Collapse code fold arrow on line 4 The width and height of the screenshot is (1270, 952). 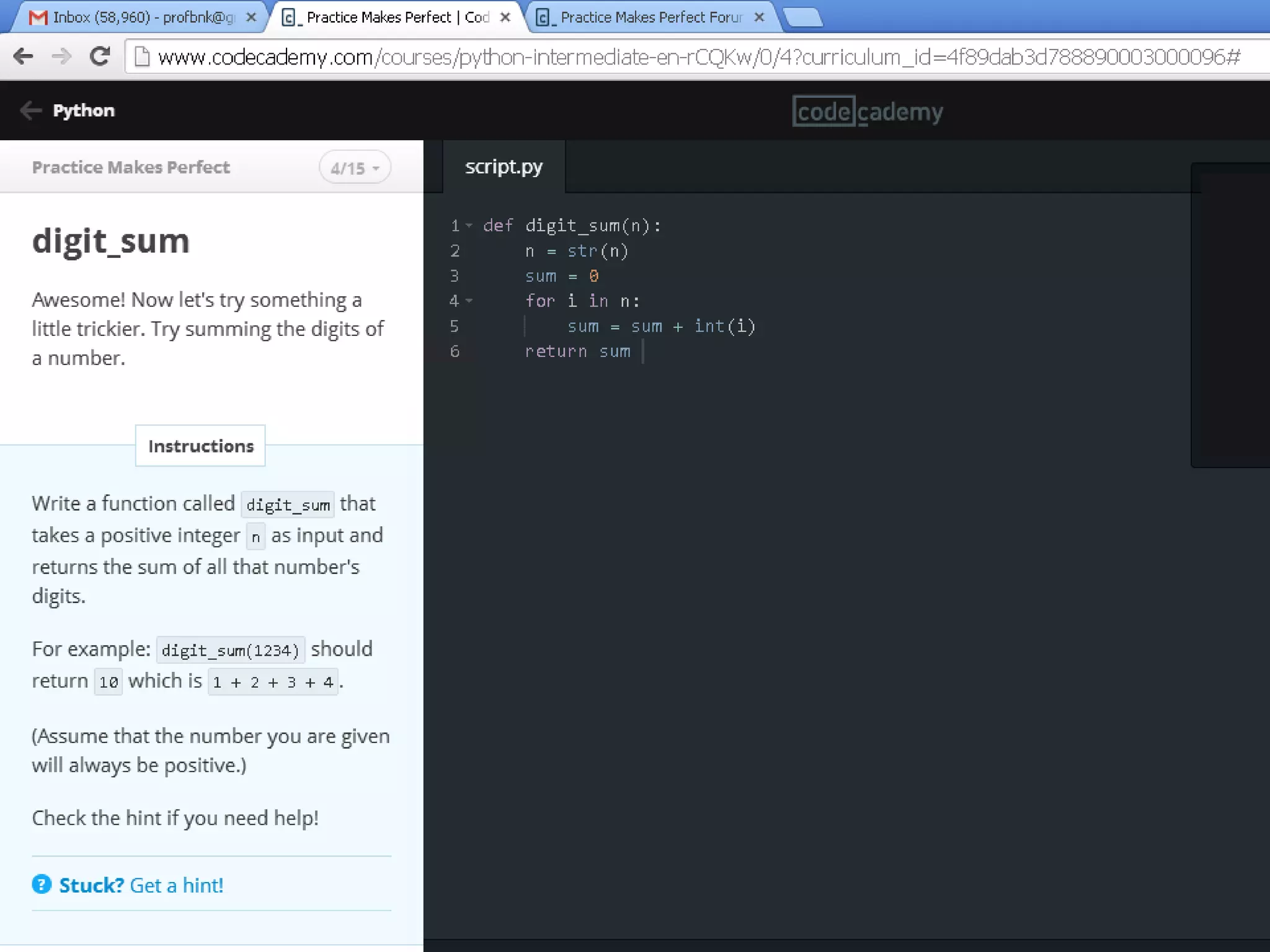pyautogui.click(x=469, y=301)
